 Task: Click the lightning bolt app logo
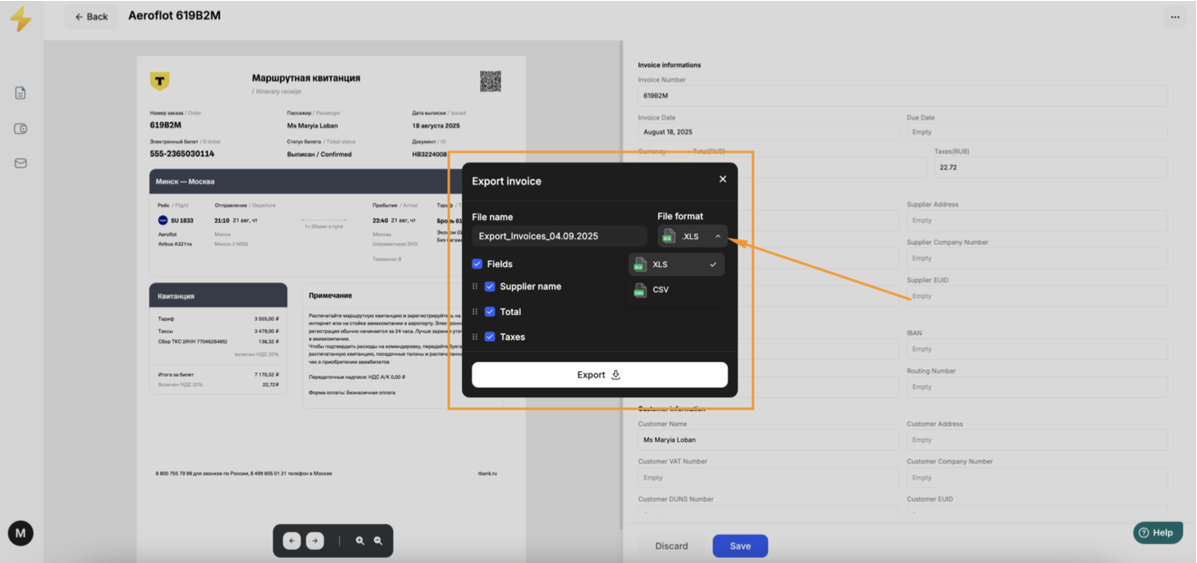click(x=21, y=18)
